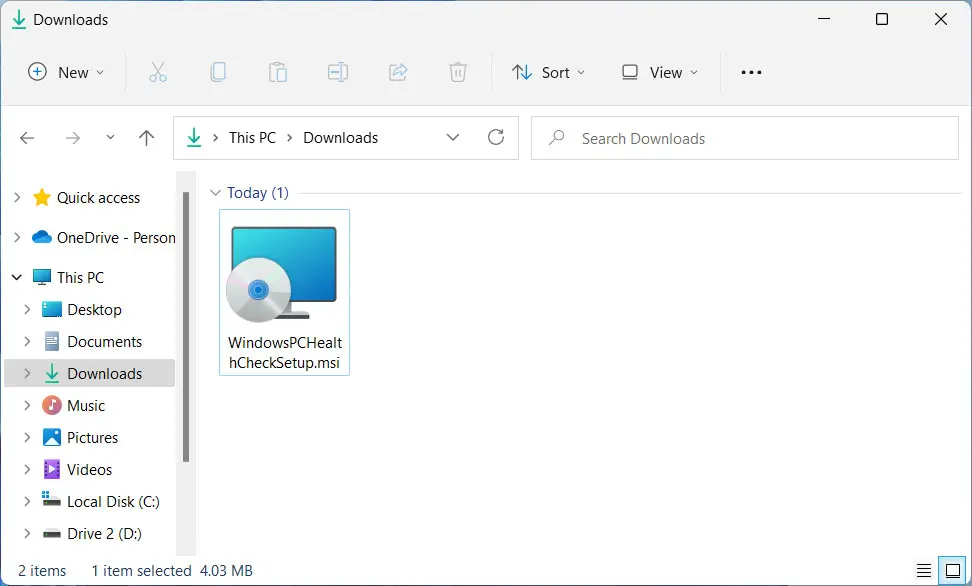
Task: Click the Rename icon in toolbar
Action: tap(338, 73)
